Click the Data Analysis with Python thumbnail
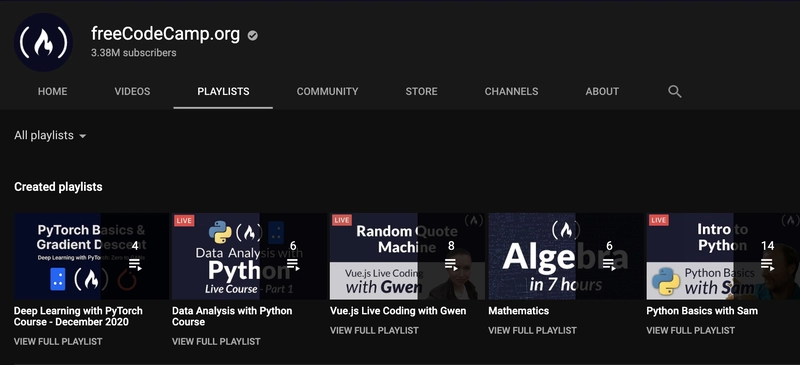800x365 pixels. coord(249,256)
